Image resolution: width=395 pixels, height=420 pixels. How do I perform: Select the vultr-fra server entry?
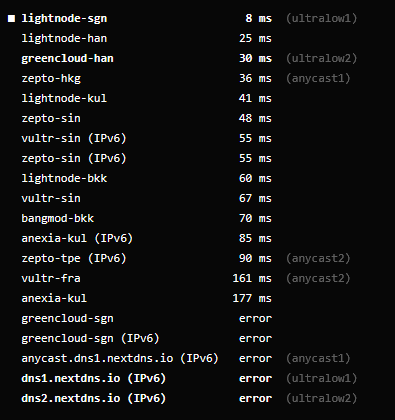51,278
